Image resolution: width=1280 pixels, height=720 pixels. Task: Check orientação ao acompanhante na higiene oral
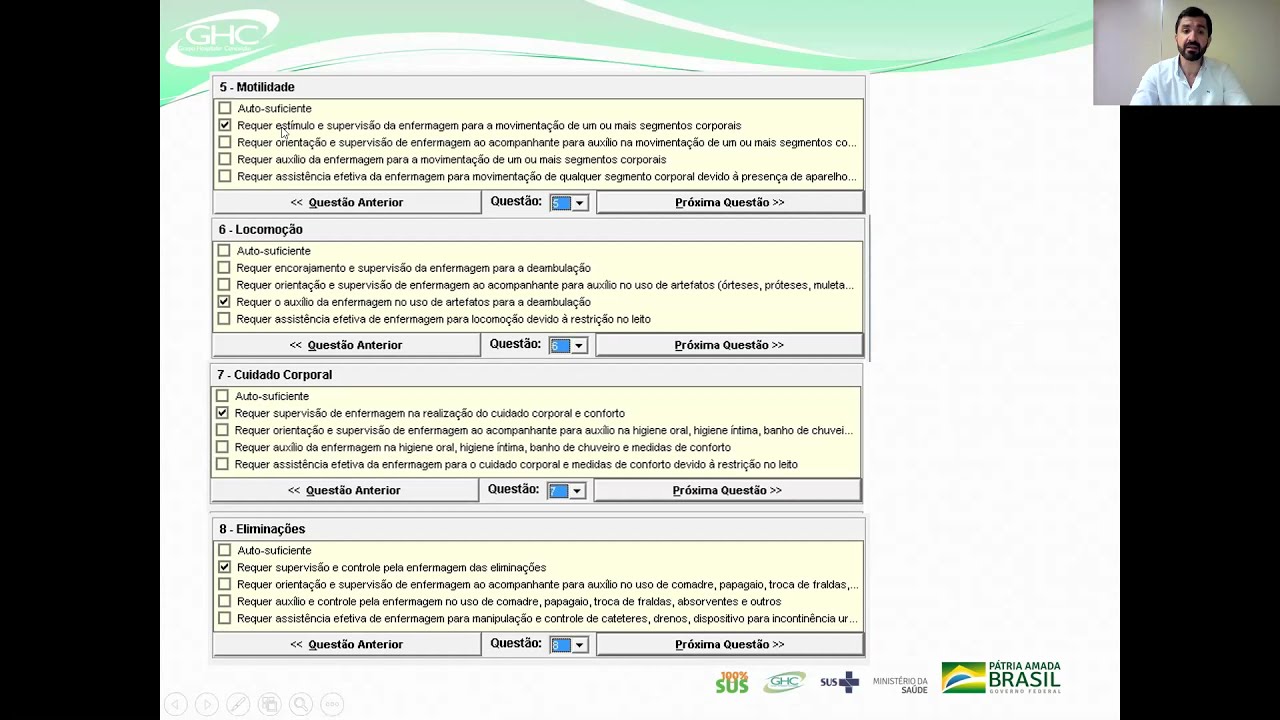(x=222, y=430)
